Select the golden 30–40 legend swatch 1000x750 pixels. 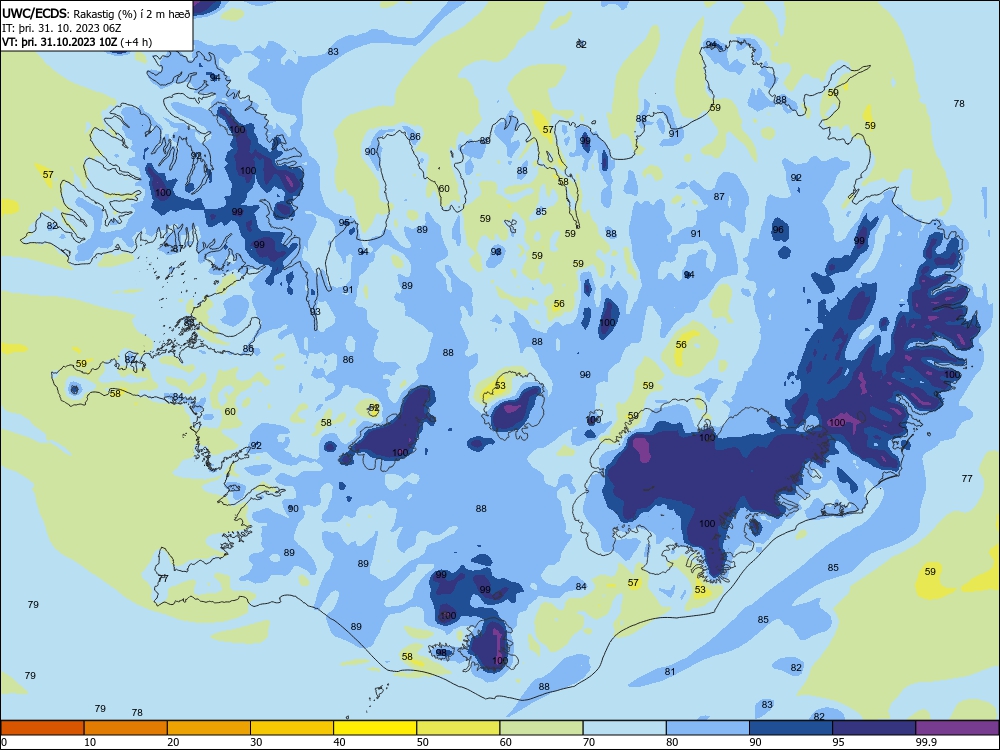point(292,728)
